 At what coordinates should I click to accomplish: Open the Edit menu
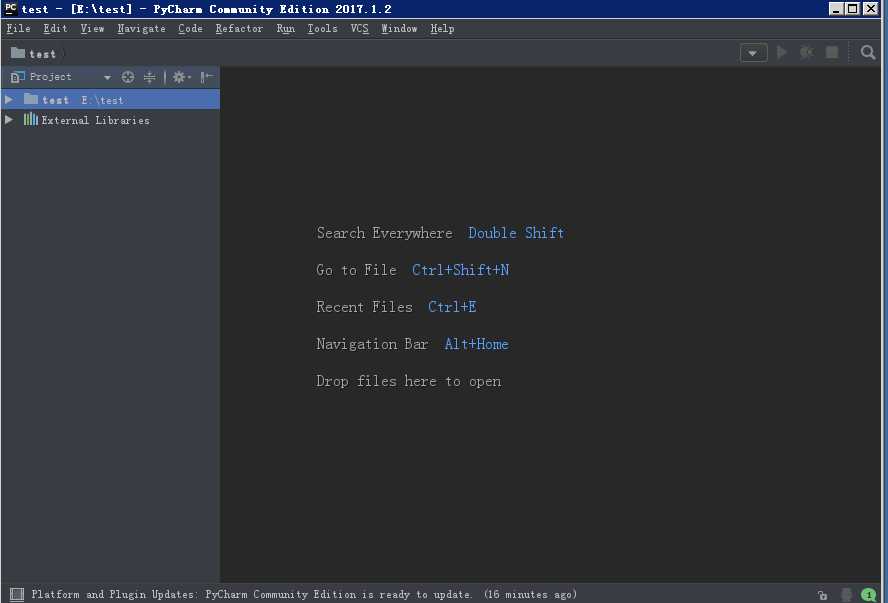55,28
